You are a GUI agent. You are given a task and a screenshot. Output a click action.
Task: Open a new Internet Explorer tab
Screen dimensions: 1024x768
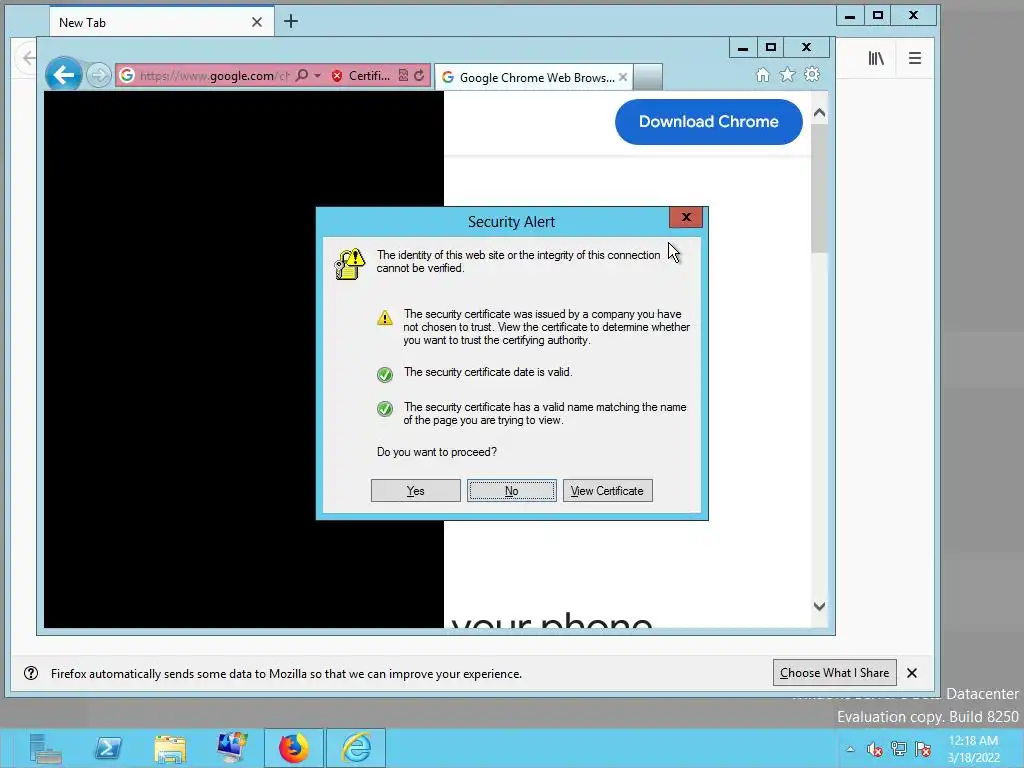(x=648, y=78)
